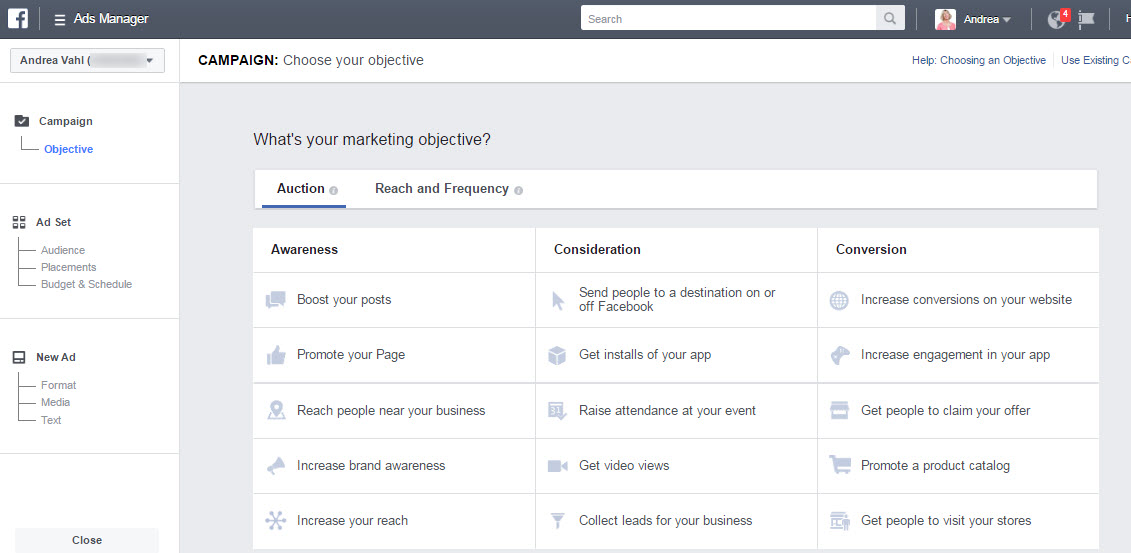Open the Andrea Vahl account dropdown
This screenshot has width=1131, height=553.
point(86,61)
